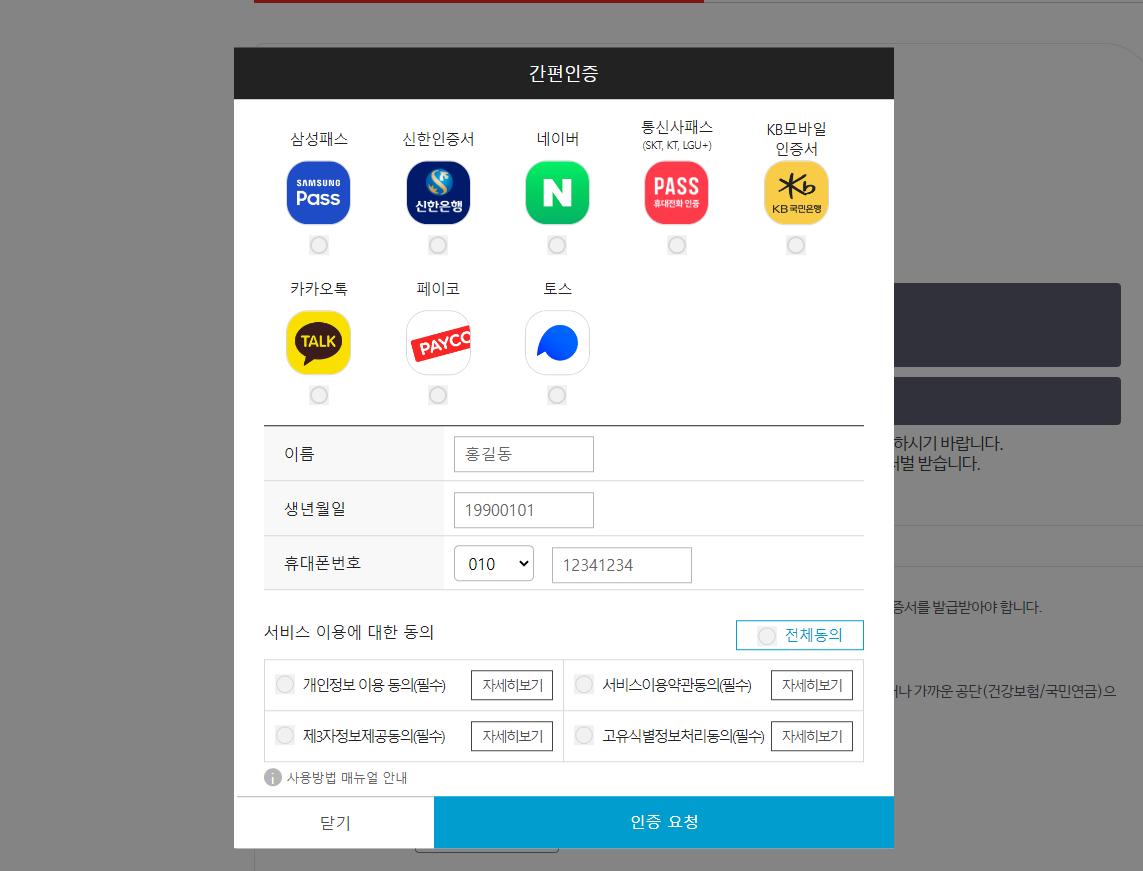The width and height of the screenshot is (1143, 871).
Task: Tick the radio button under 네이버
Action: coord(557,245)
